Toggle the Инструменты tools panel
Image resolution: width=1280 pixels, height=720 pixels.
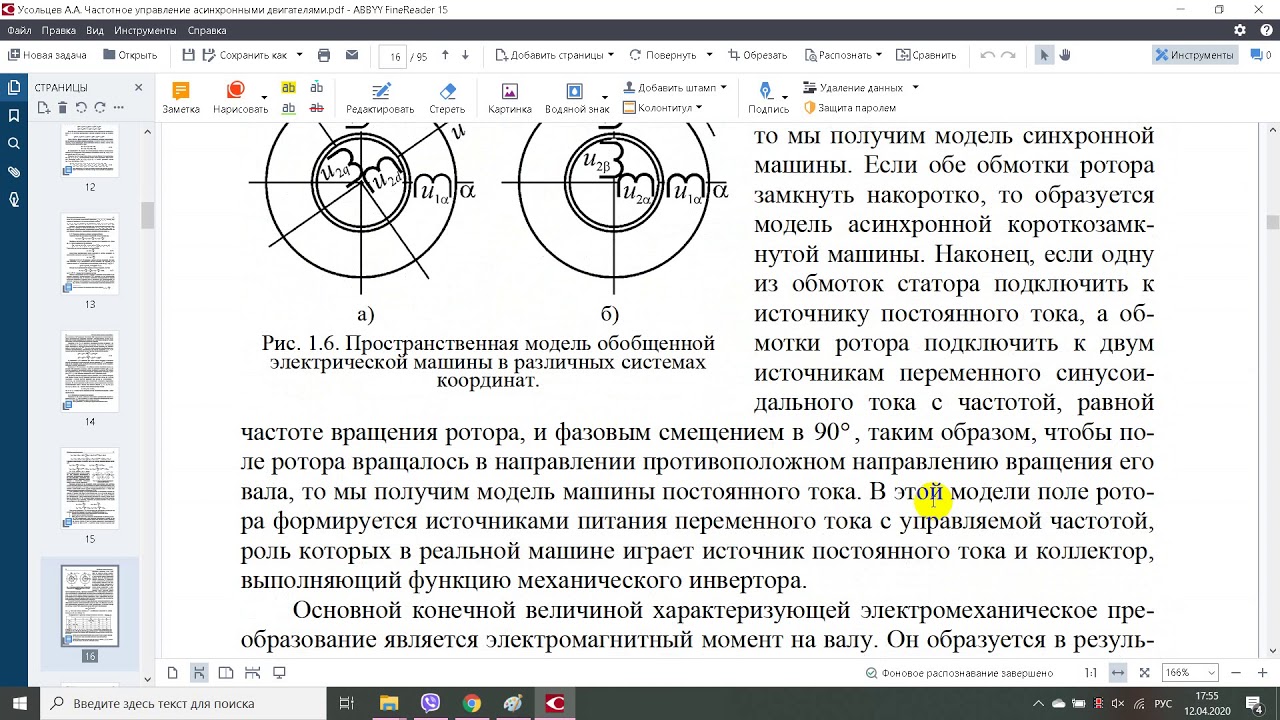click(1195, 55)
